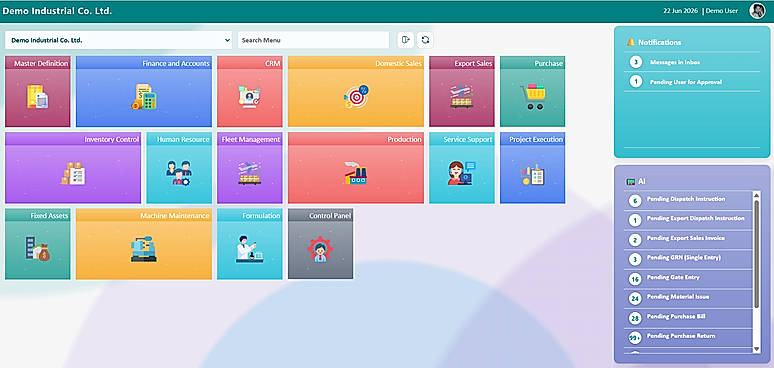
Task: Open Domestic Sales target icon
Action: click(356, 97)
